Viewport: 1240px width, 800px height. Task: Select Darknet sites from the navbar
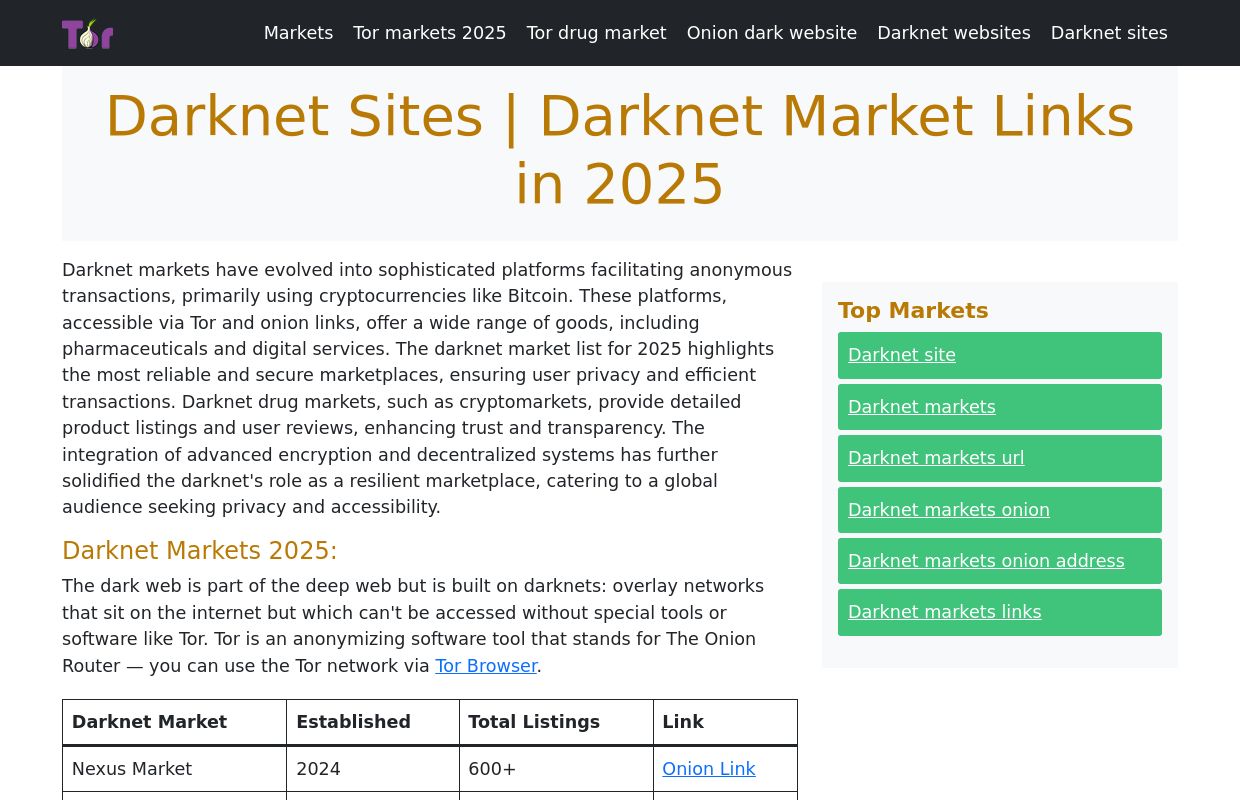[x=1109, y=33]
